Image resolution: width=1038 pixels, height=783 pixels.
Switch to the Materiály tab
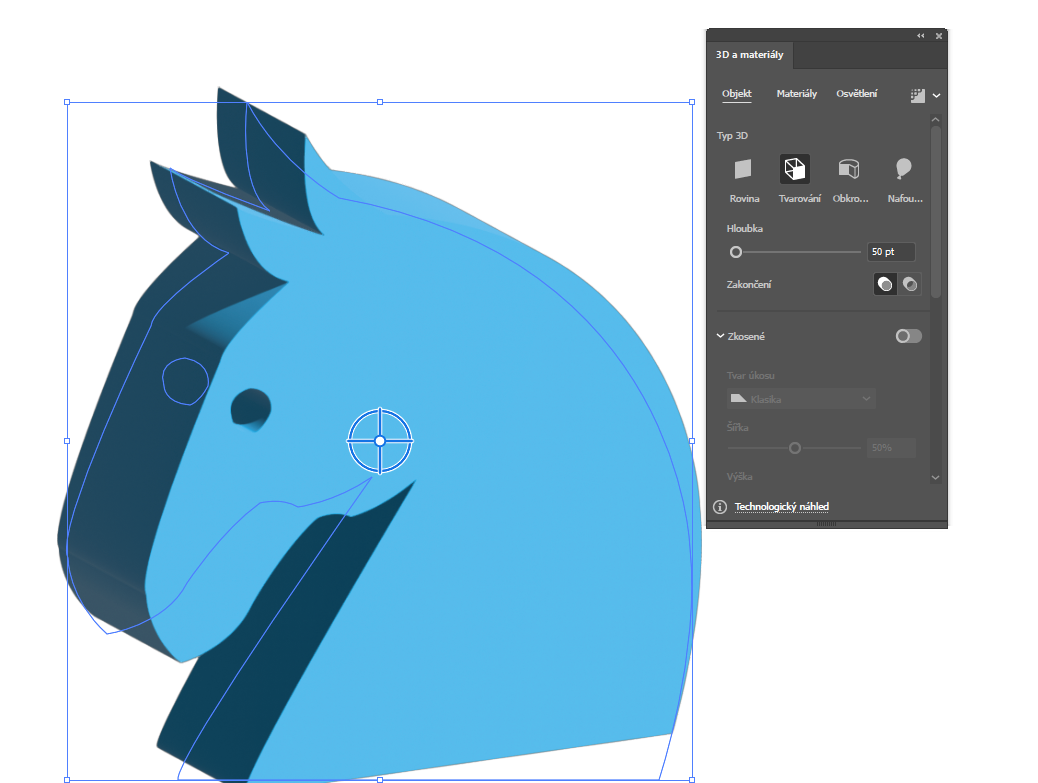point(796,94)
